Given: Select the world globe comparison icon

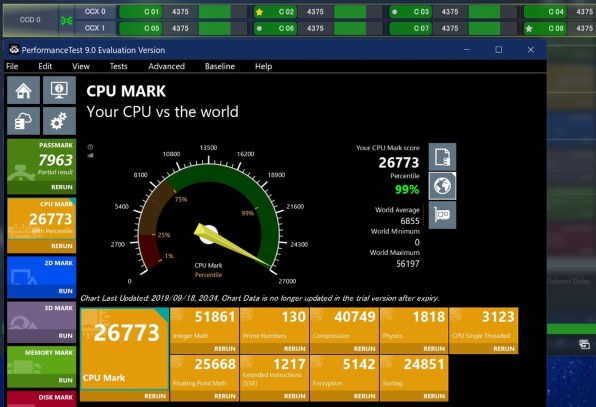Looking at the screenshot, I should point(442,186).
